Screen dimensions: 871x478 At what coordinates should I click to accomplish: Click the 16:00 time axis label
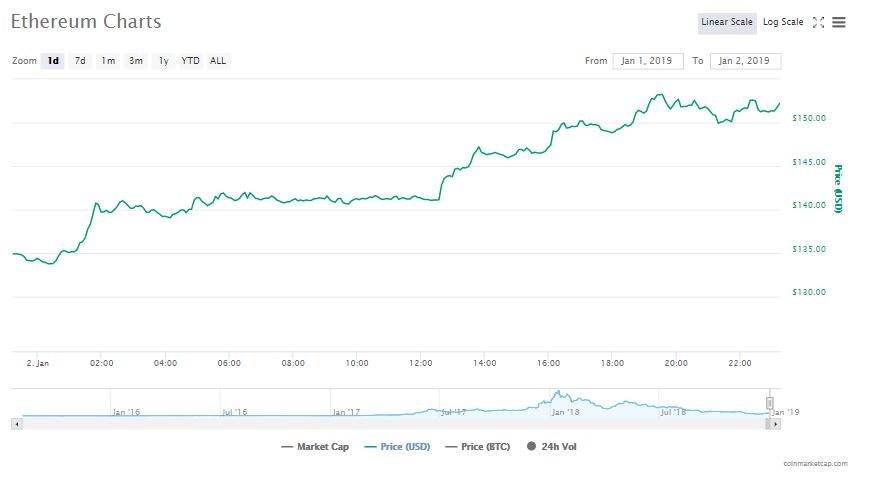(x=548, y=363)
